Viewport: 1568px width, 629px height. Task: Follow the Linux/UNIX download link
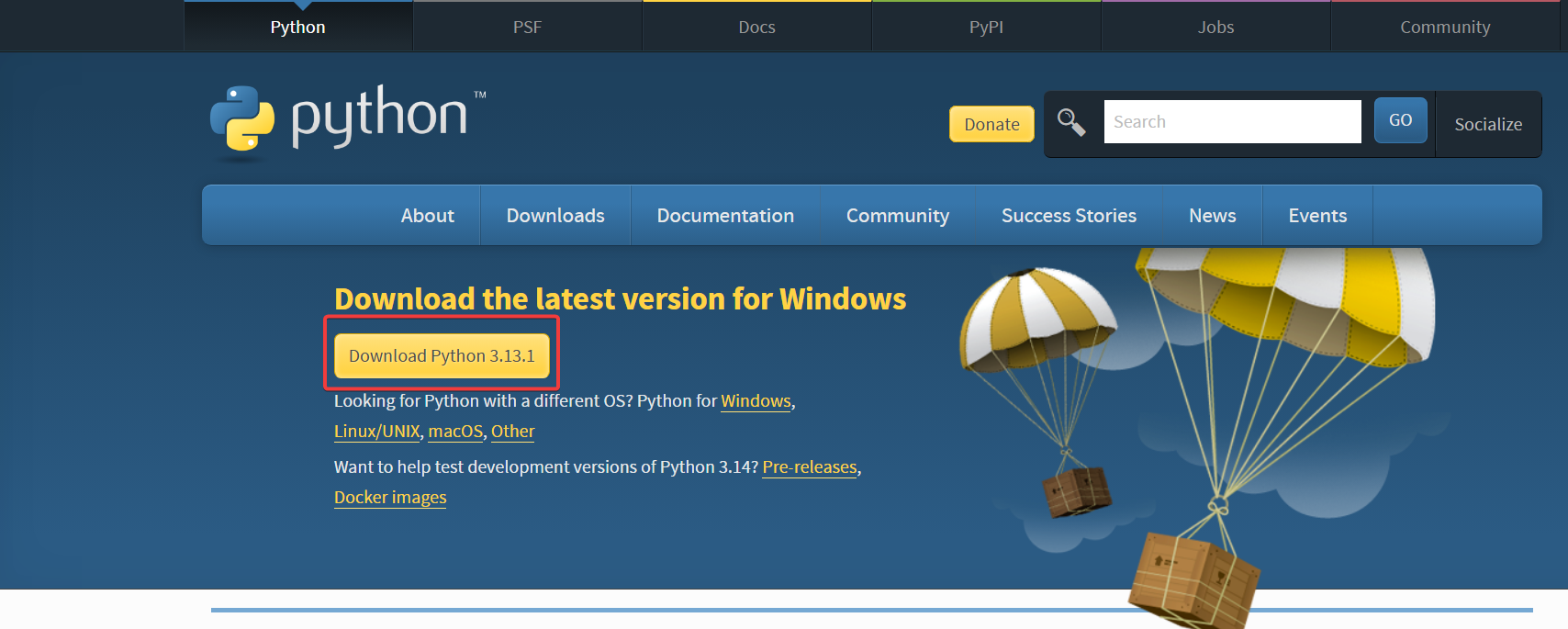pyautogui.click(x=377, y=431)
